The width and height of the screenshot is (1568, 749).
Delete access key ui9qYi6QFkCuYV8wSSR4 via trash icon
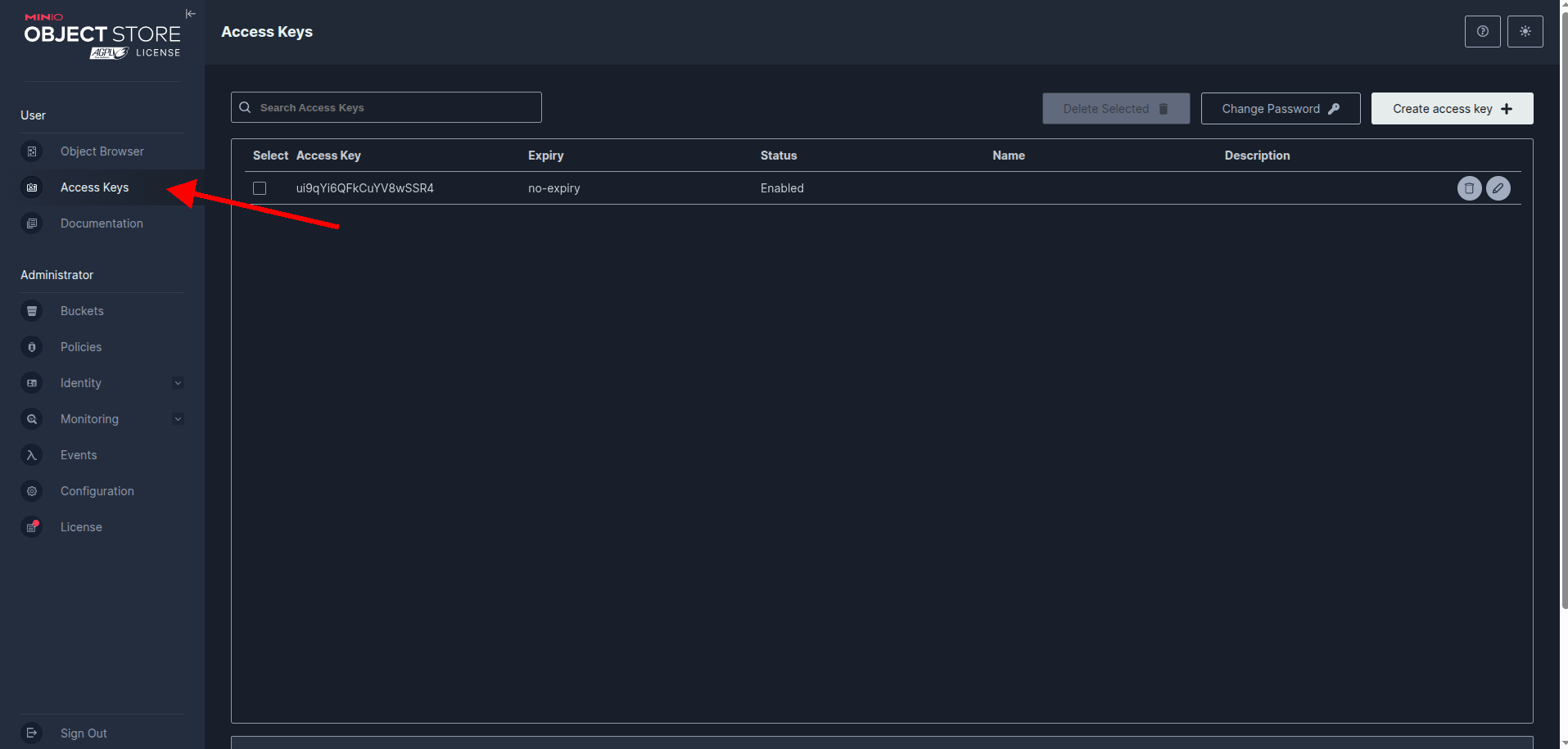[x=1469, y=188]
